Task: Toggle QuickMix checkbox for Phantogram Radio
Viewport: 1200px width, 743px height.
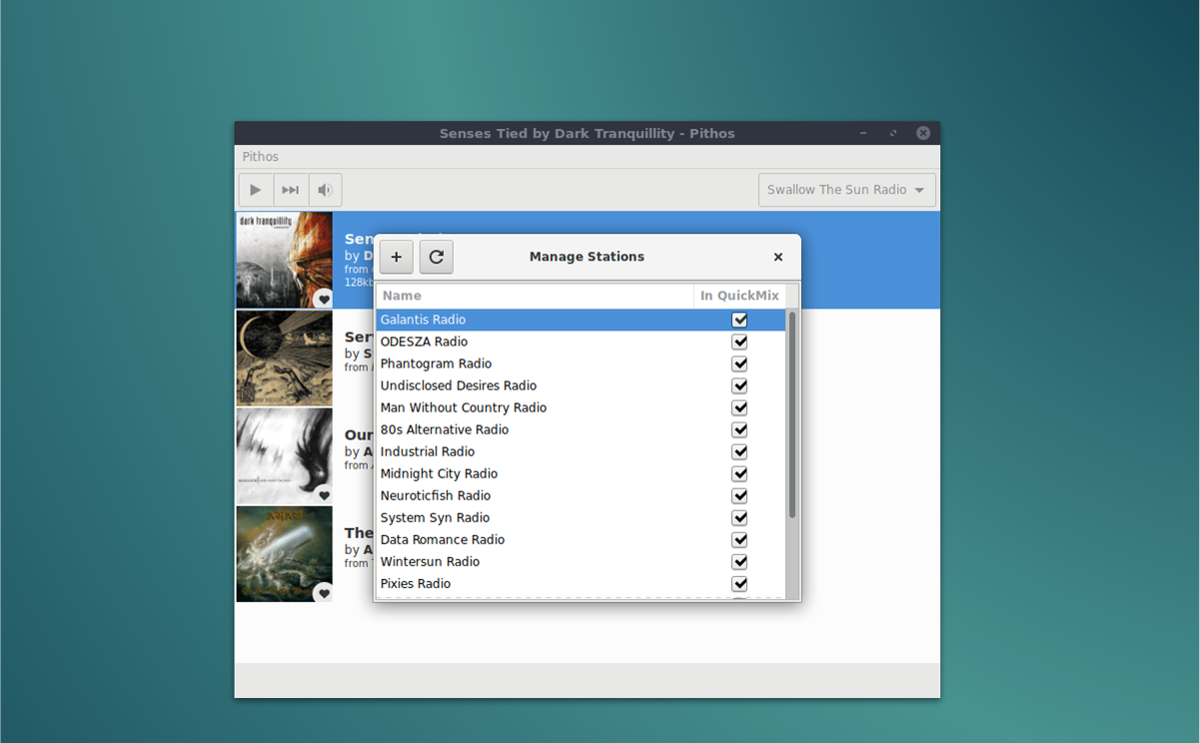Action: [x=740, y=364]
